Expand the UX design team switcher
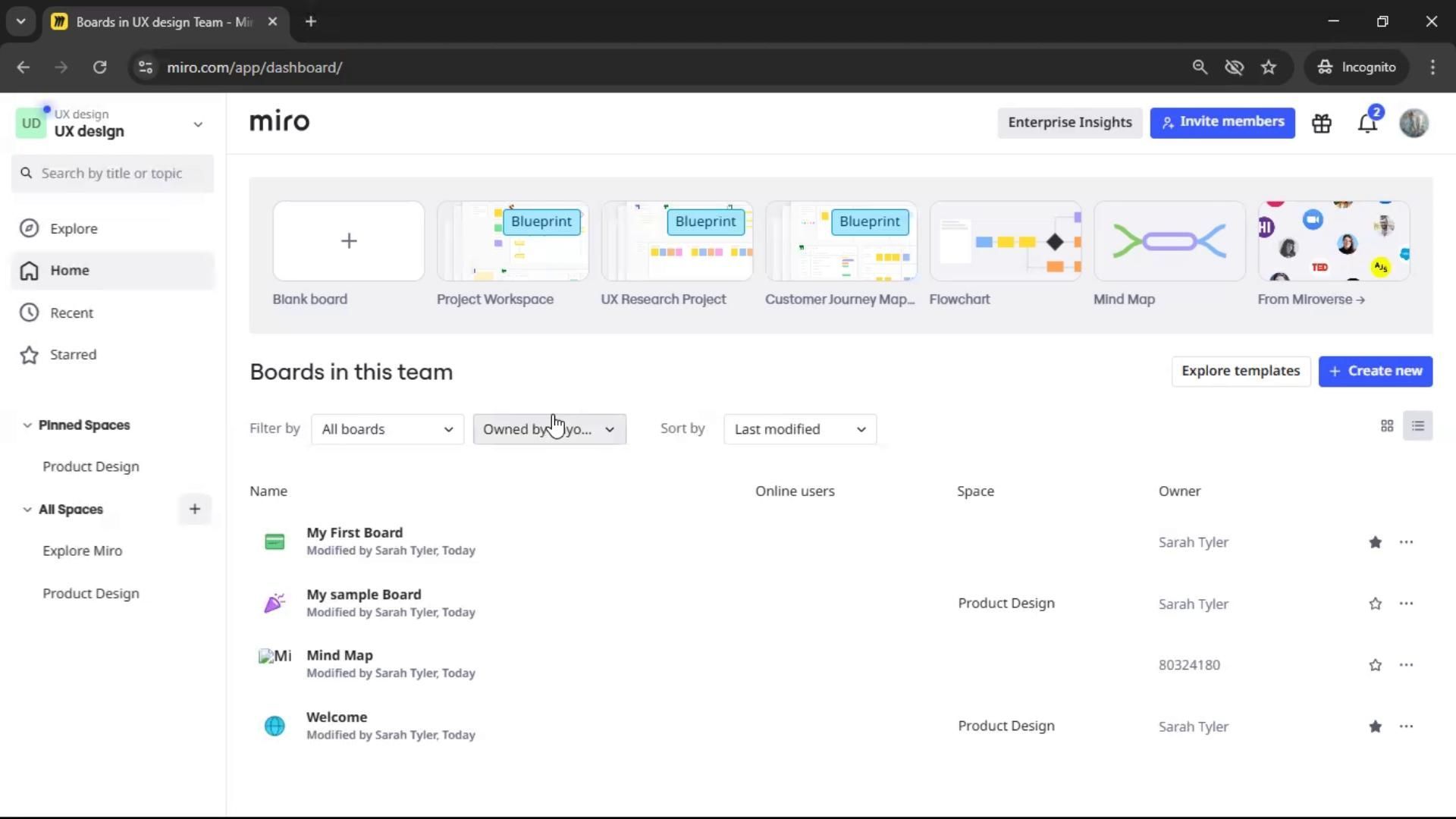1456x819 pixels. [x=198, y=124]
